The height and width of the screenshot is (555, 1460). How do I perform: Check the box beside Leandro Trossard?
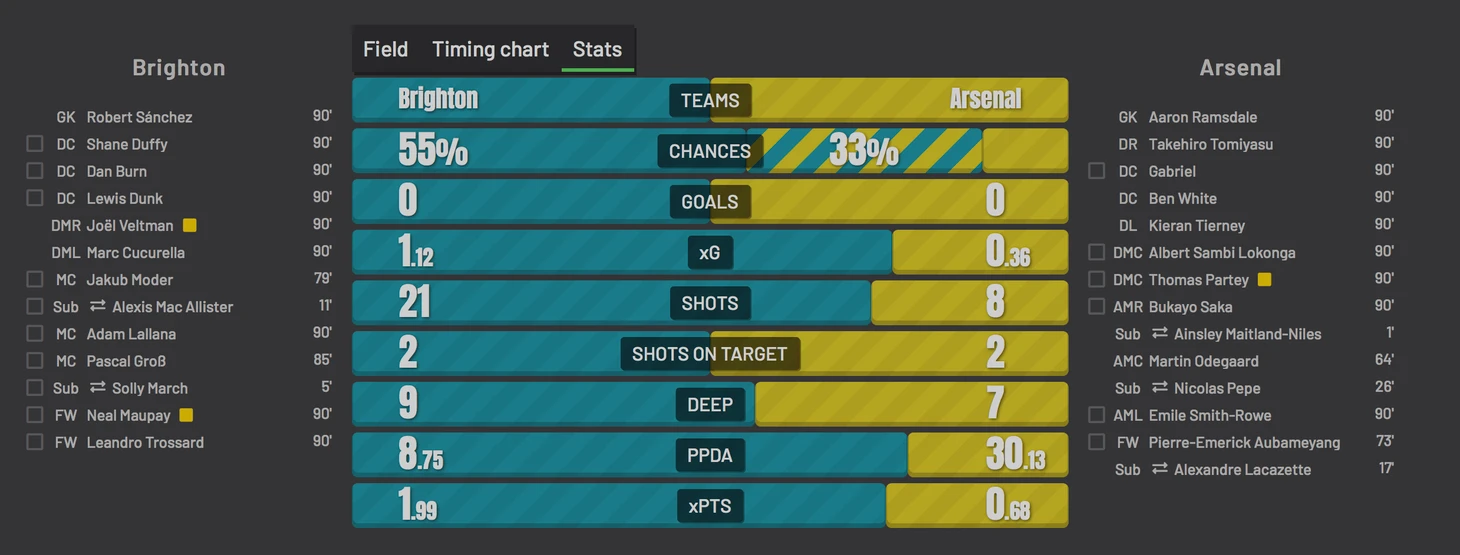[35, 442]
